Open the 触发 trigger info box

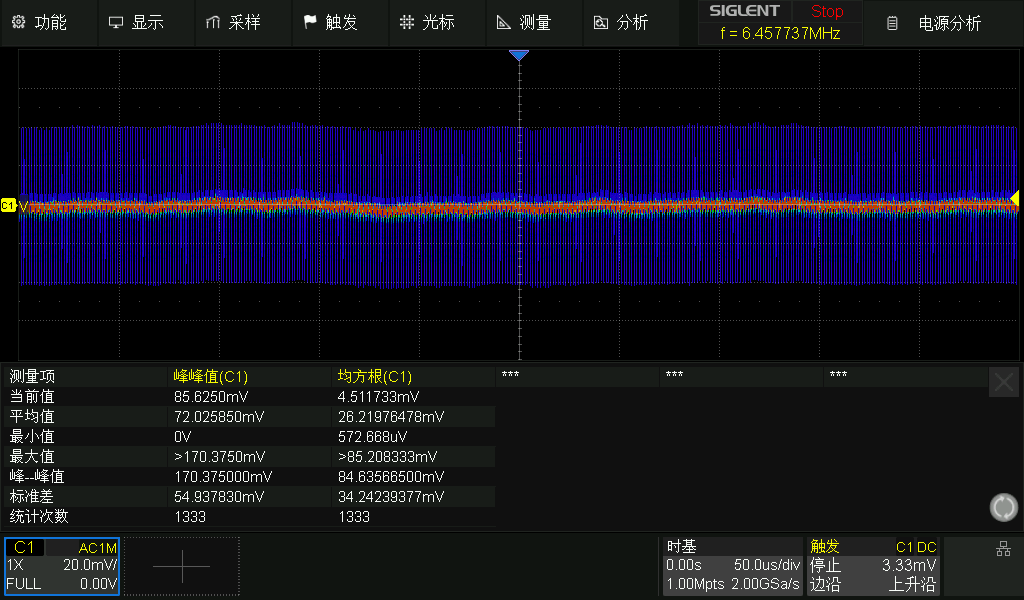pyautogui.click(x=873, y=566)
